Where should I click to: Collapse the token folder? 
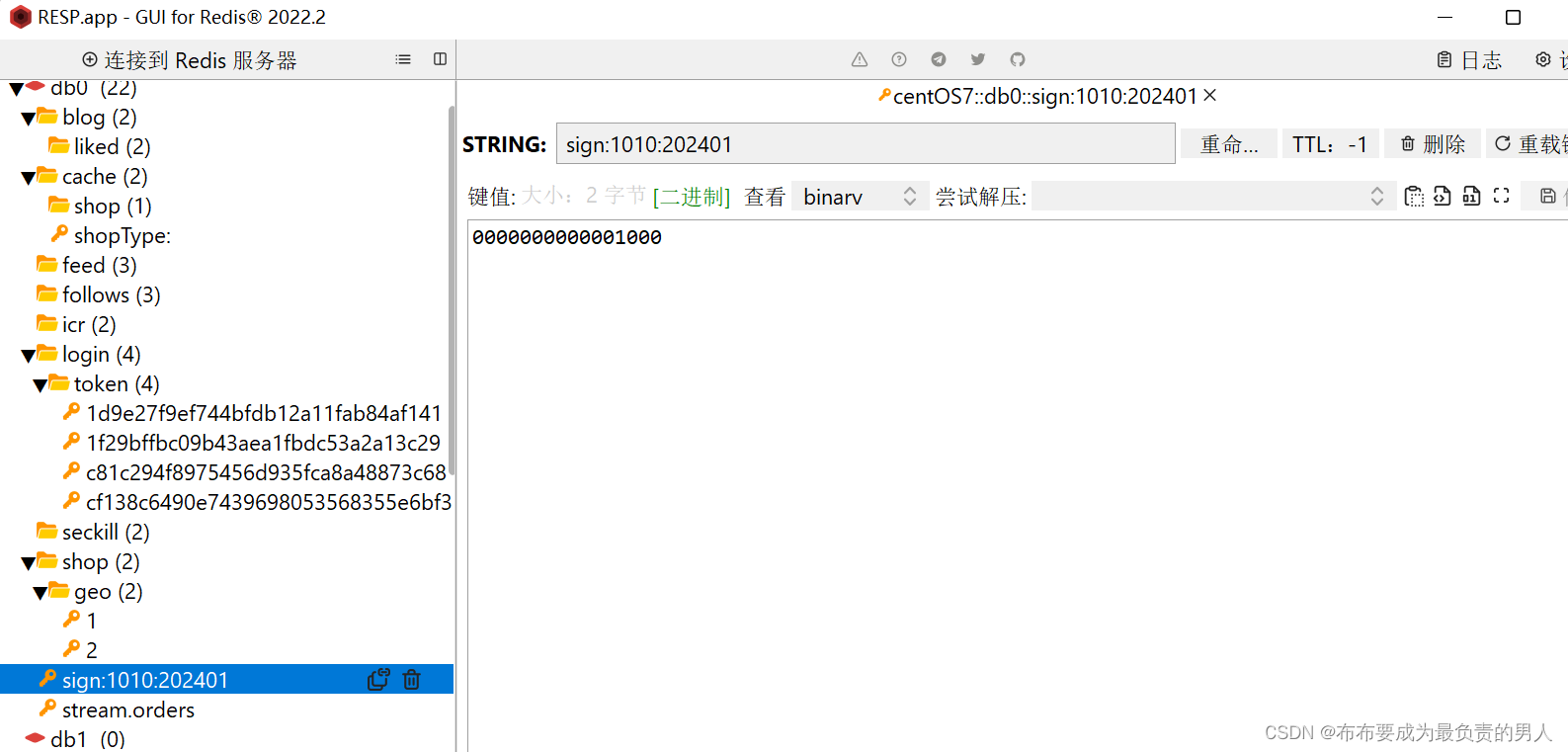point(40,385)
